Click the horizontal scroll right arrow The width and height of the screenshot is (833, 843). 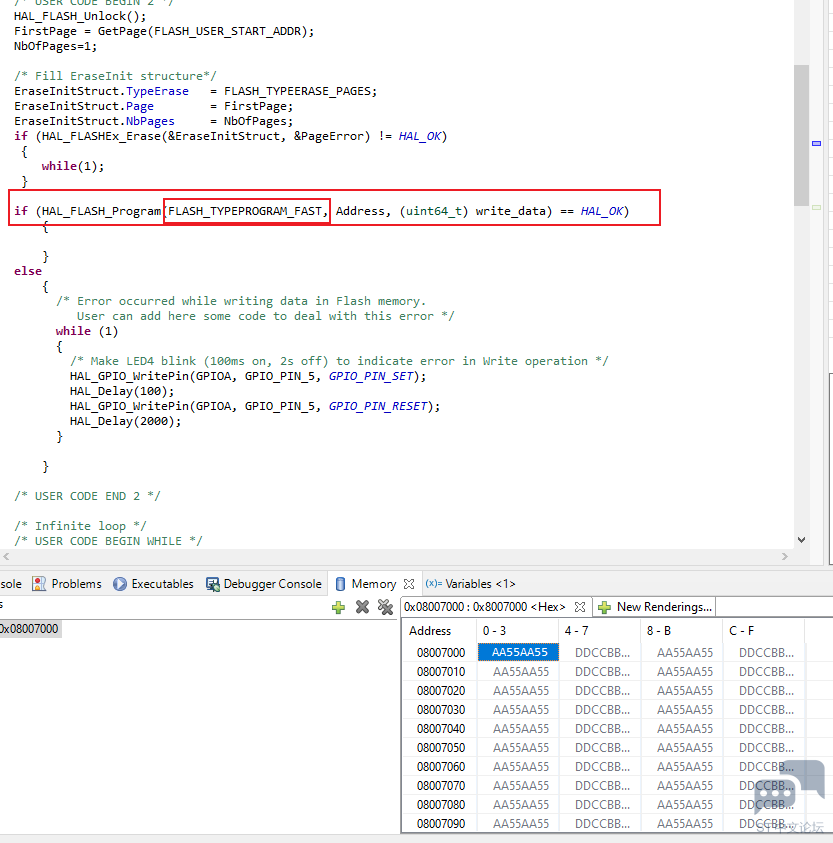coord(785,556)
